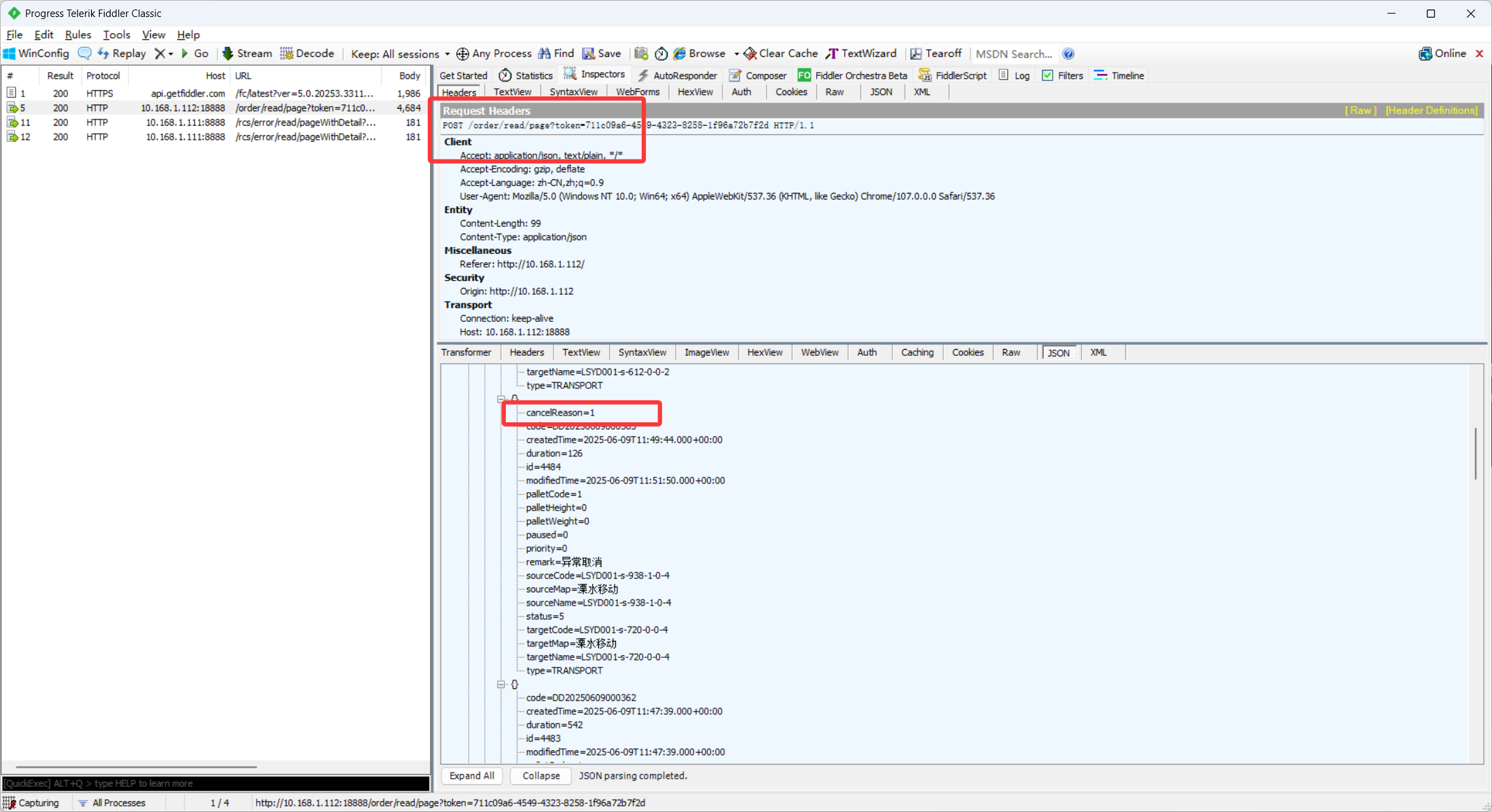Image resolution: width=1492 pixels, height=812 pixels.
Task: Switch to the Inspectors tab
Action: pos(594,75)
